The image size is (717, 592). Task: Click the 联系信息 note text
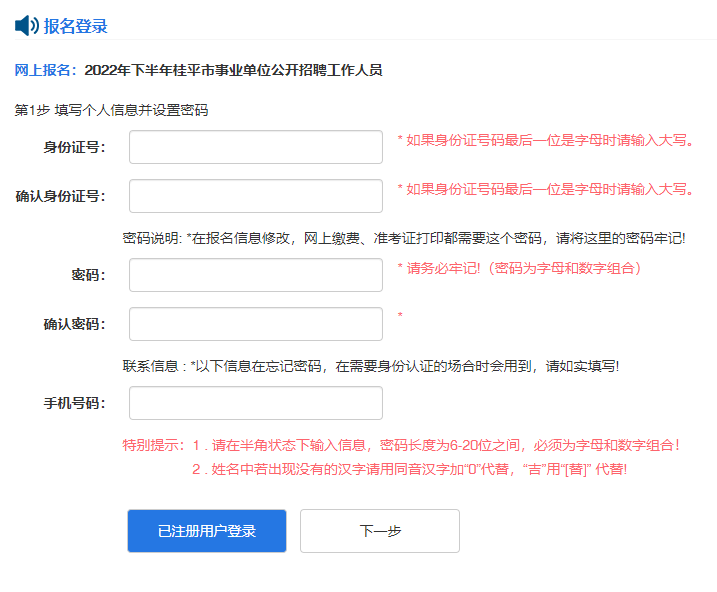(370, 366)
